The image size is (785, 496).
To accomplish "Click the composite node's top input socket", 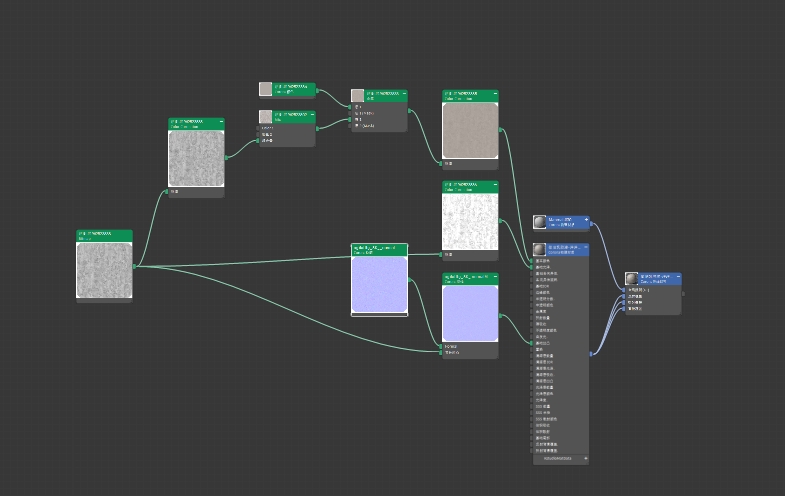I will (x=350, y=107).
